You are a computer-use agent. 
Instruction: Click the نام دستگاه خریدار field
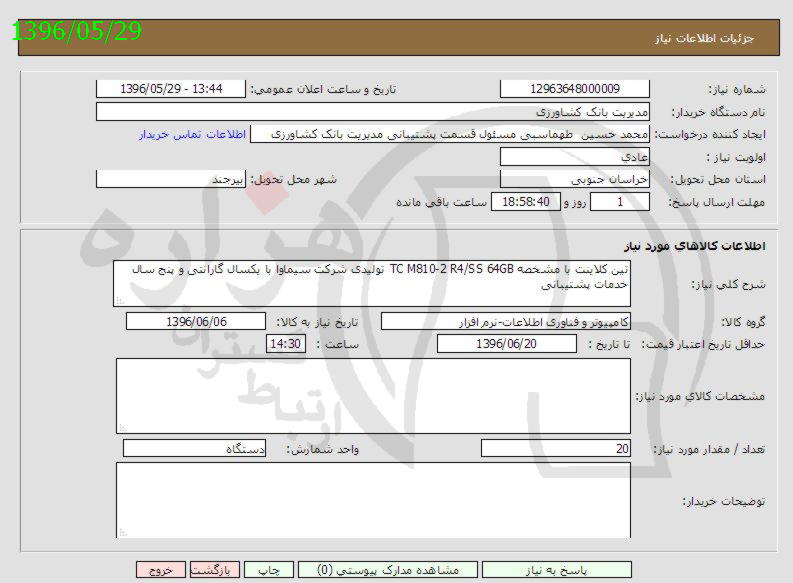373,112
